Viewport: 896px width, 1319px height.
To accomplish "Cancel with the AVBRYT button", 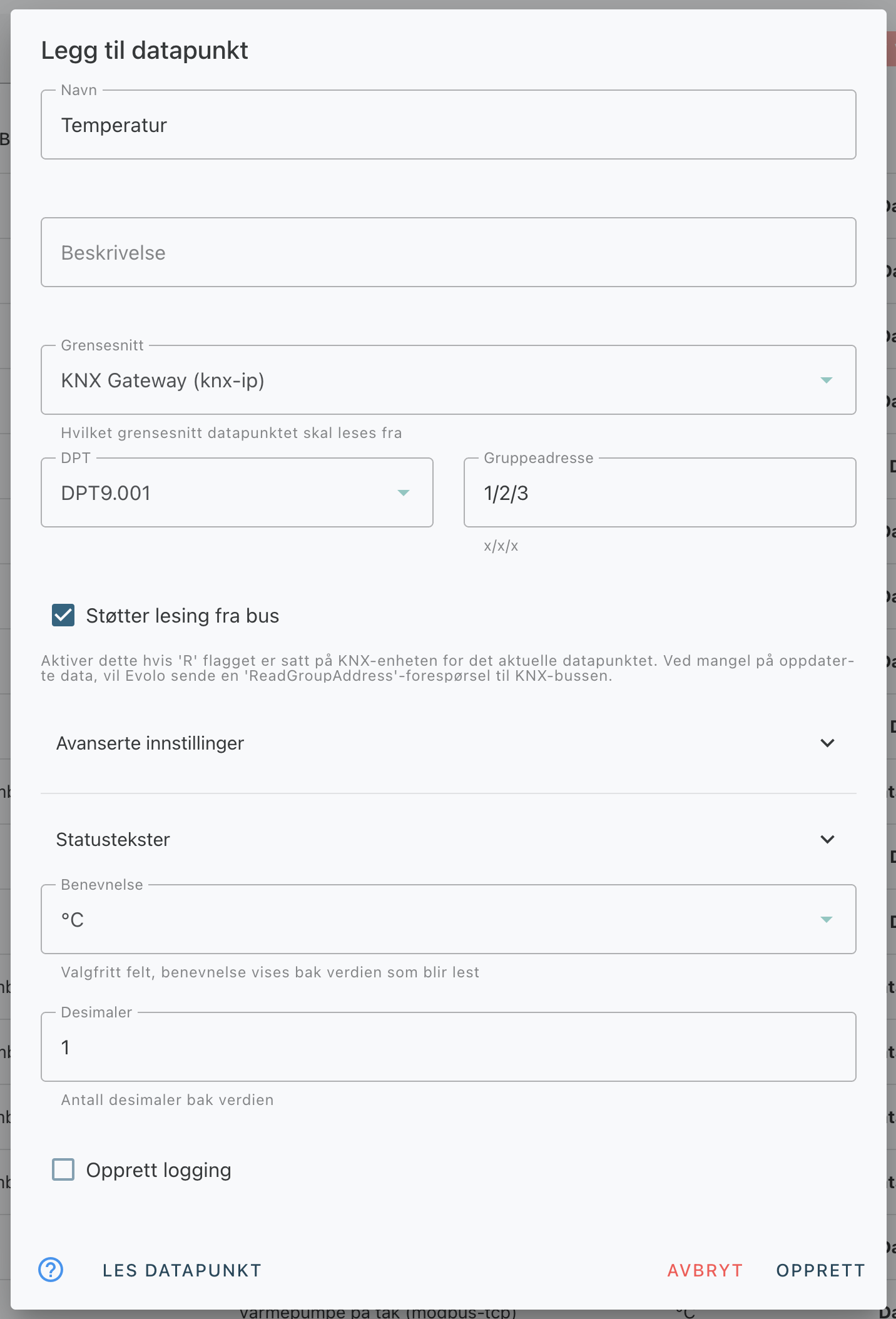I will click(705, 1270).
